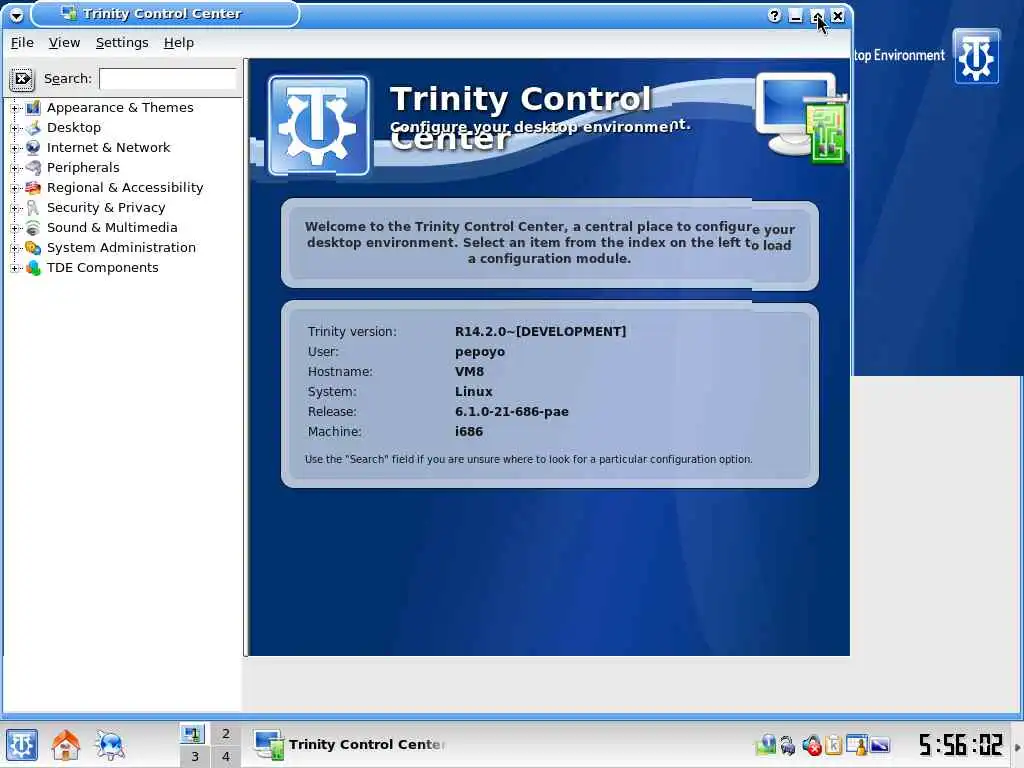Click the Security & Privacy keys icon
Image resolution: width=1024 pixels, height=768 pixels.
pos(33,208)
